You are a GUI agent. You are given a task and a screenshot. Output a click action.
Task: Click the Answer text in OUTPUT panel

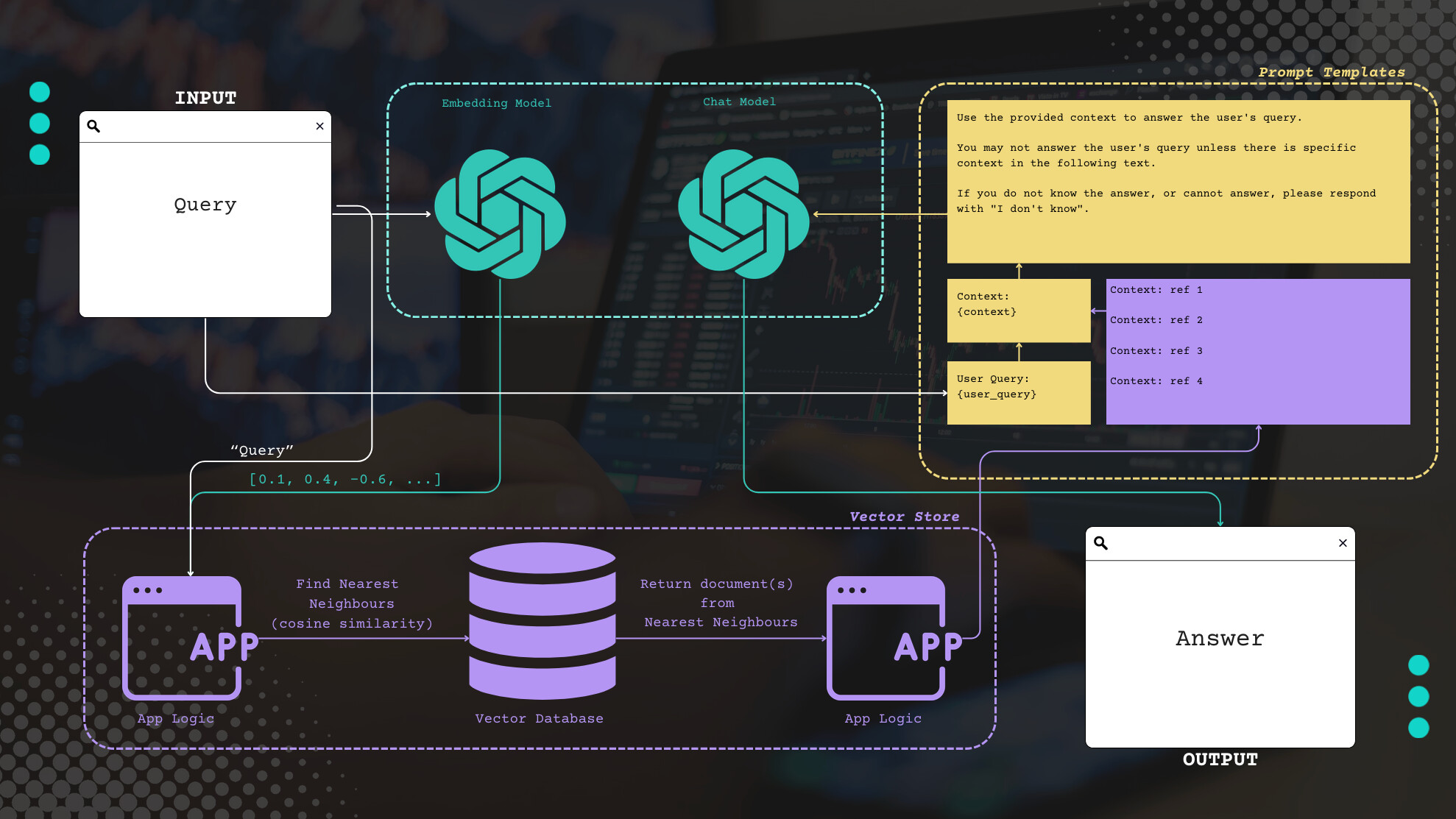click(1220, 638)
